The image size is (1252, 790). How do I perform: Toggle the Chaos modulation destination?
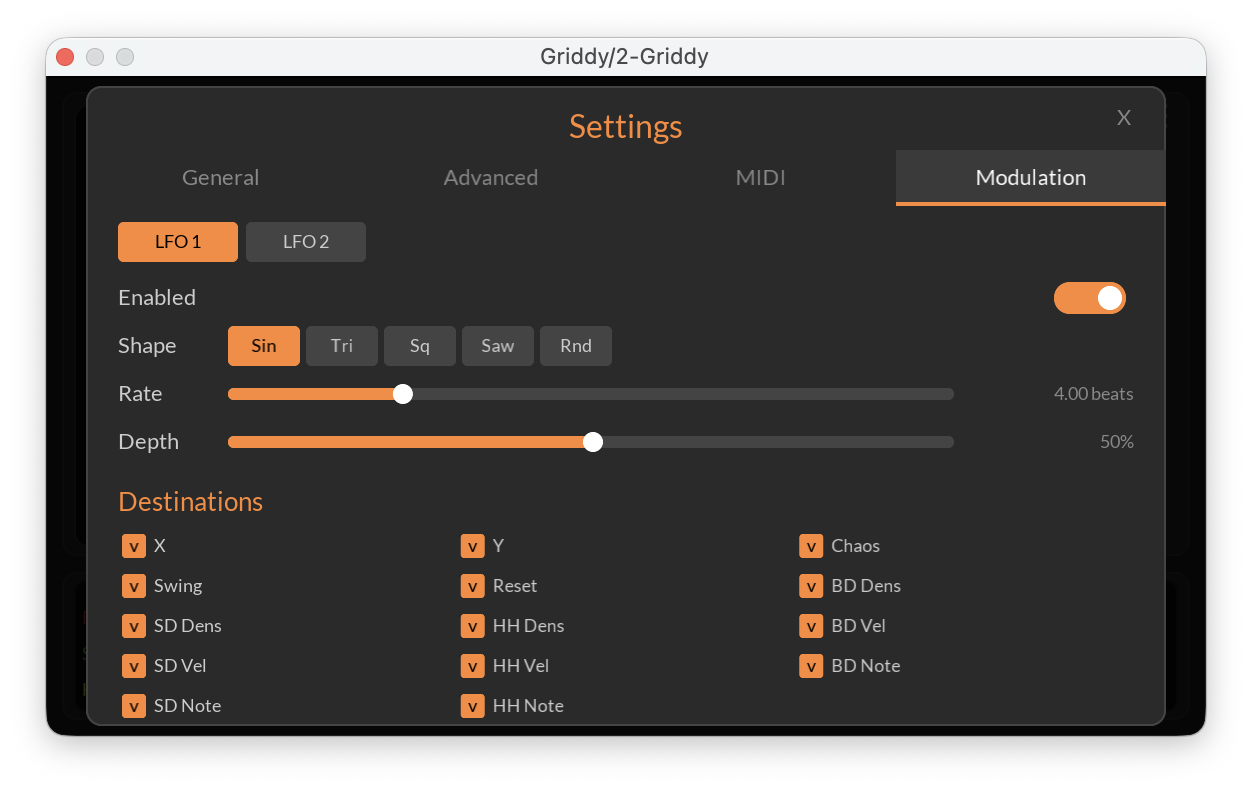(x=812, y=546)
